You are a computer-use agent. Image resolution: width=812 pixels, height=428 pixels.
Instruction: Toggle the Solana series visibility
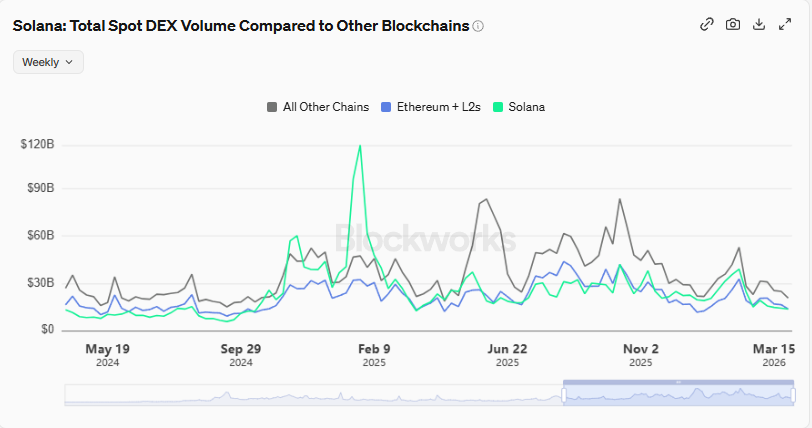pyautogui.click(x=526, y=107)
